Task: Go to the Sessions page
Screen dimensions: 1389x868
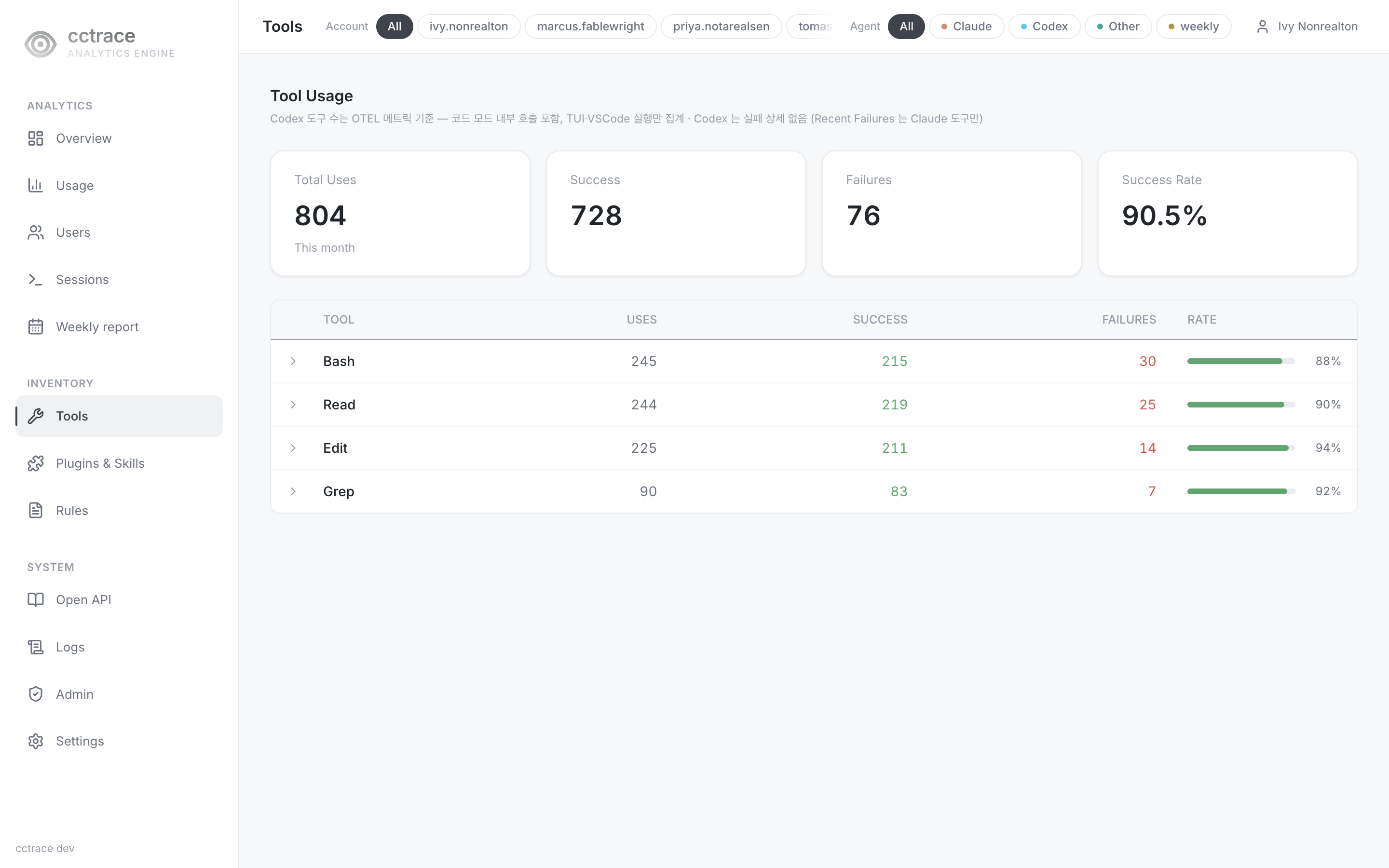Action: tap(119, 280)
